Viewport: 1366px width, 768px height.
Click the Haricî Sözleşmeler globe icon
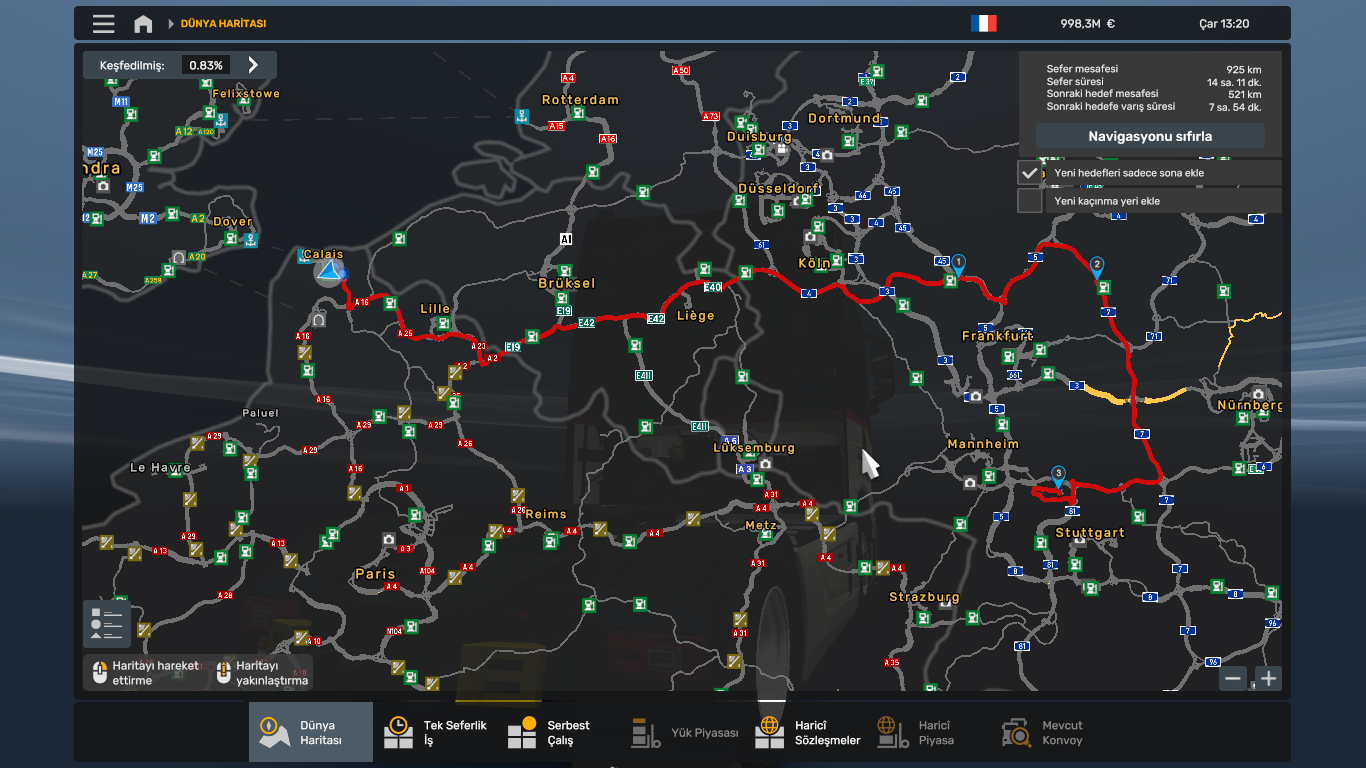769,733
